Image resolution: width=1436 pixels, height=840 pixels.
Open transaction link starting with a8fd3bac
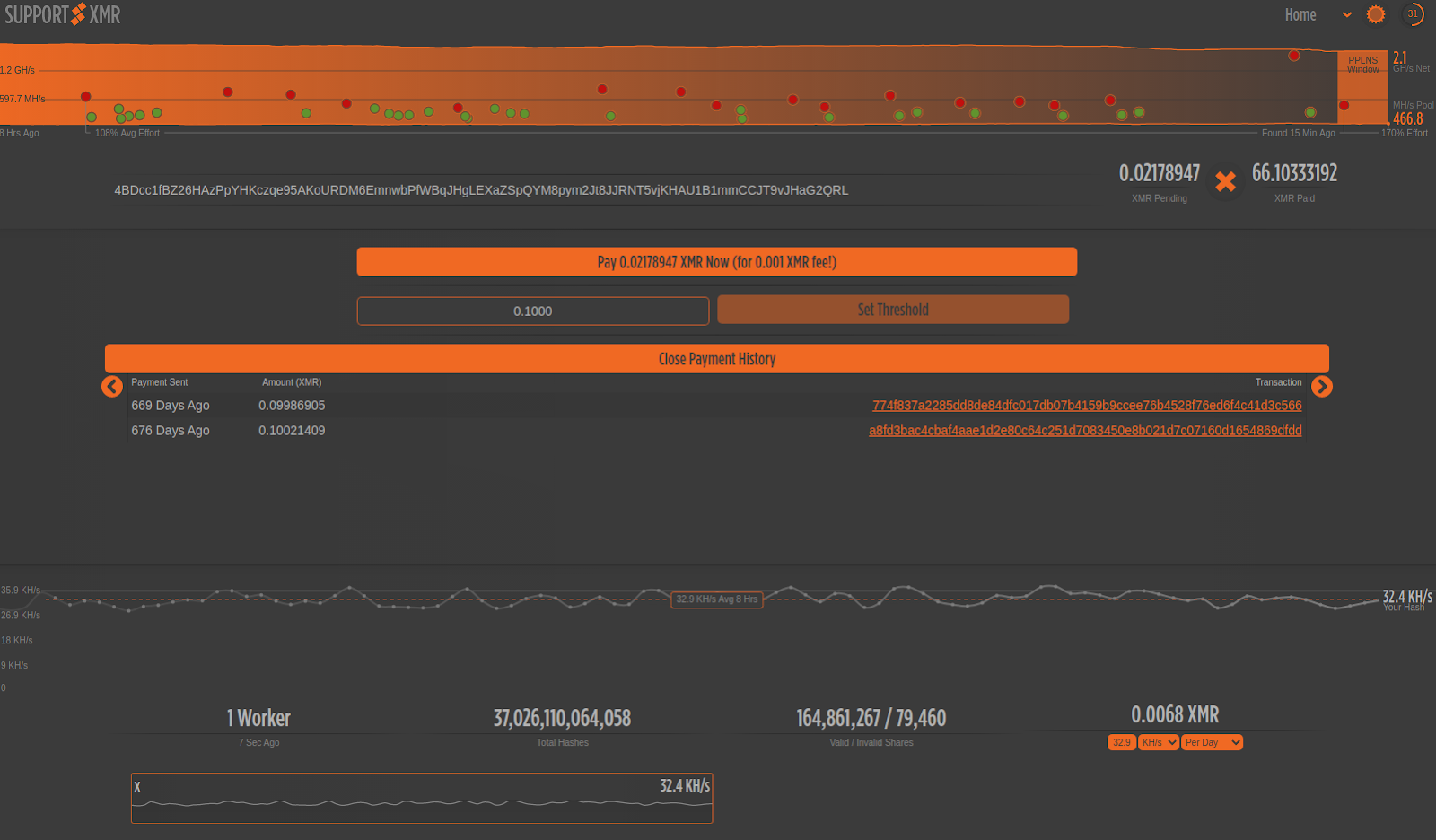(1085, 431)
